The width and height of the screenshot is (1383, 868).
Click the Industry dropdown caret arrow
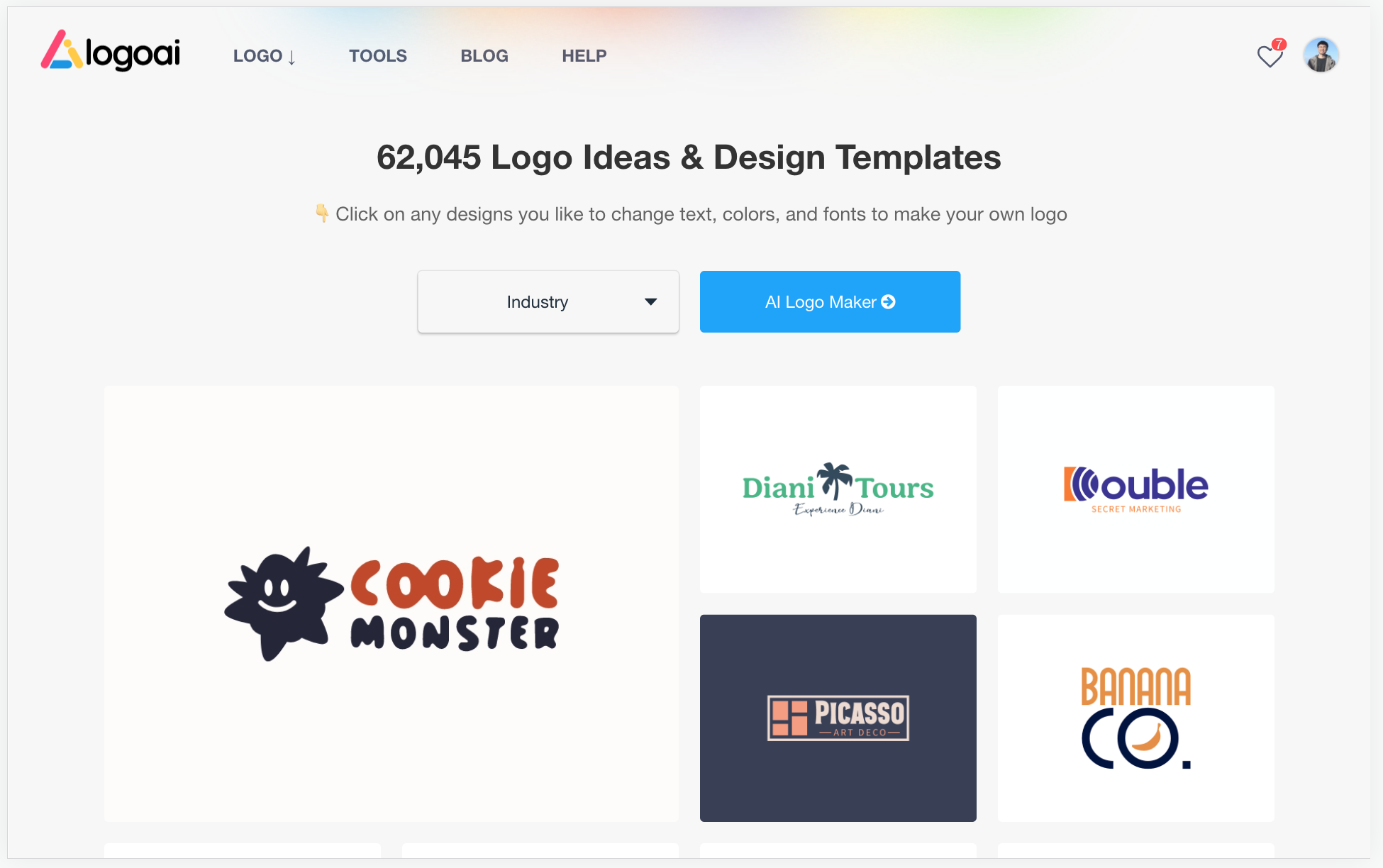650,302
